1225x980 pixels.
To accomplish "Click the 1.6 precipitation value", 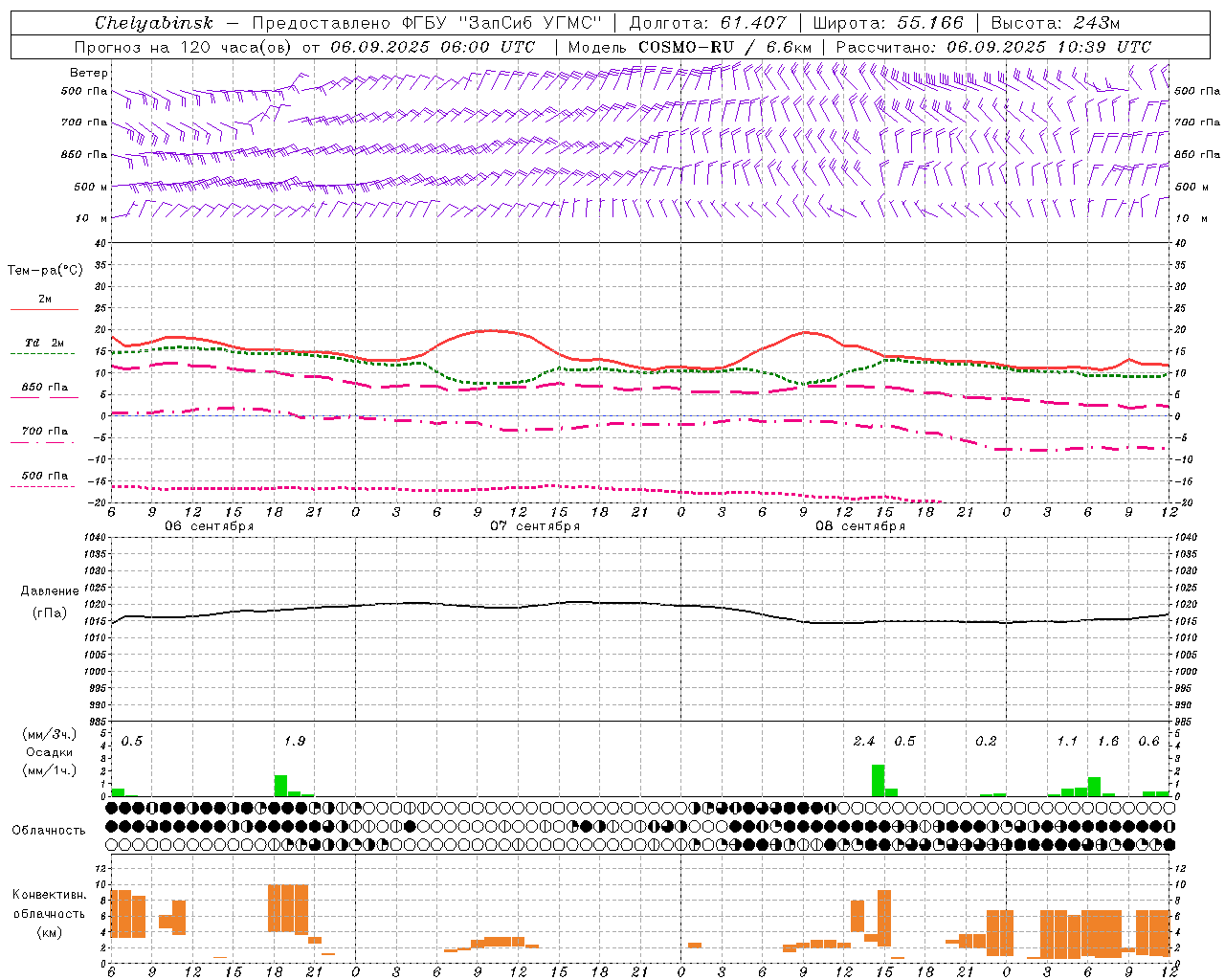I will 1108,741.
